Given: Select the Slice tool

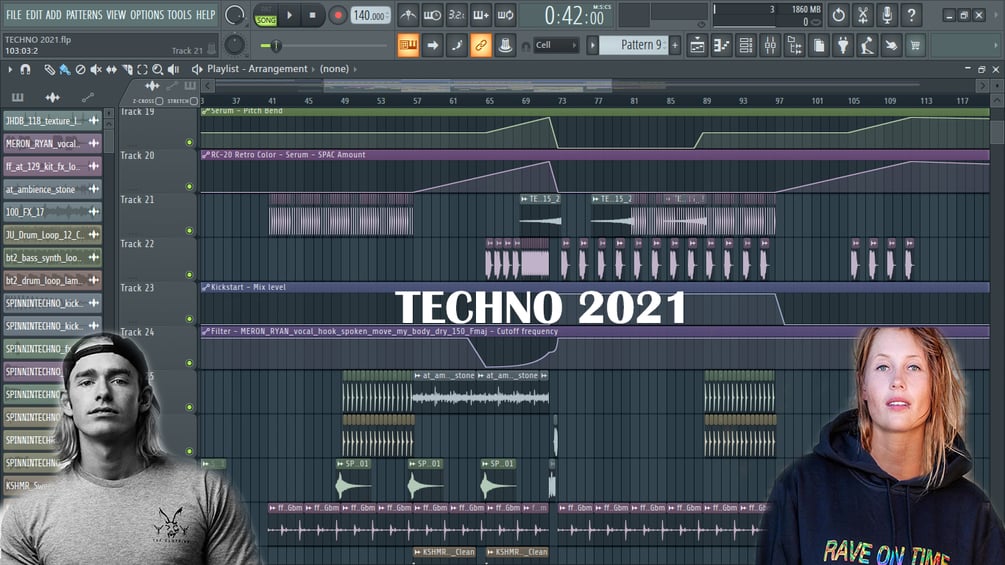Looking at the screenshot, I should click(127, 69).
